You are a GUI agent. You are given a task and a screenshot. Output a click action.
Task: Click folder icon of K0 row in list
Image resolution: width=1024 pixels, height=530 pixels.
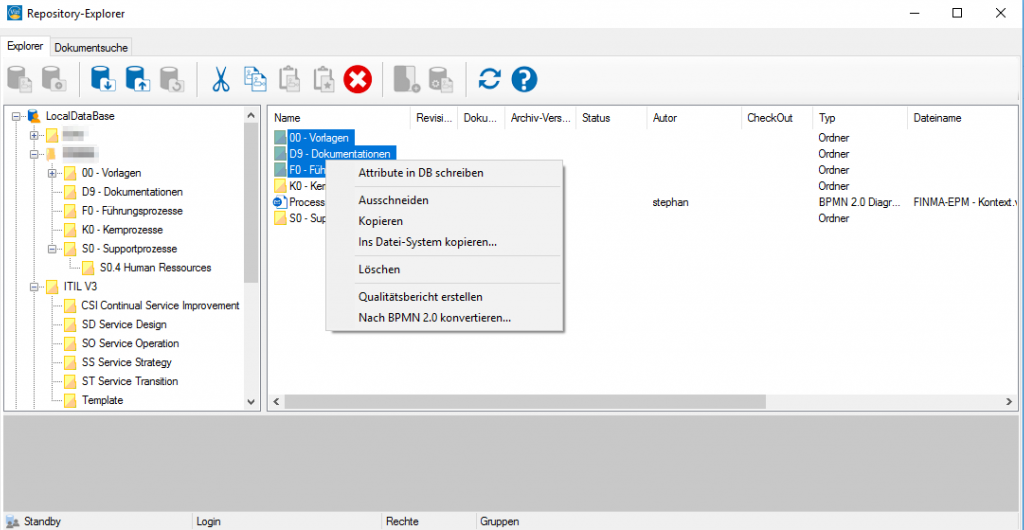tap(281, 186)
